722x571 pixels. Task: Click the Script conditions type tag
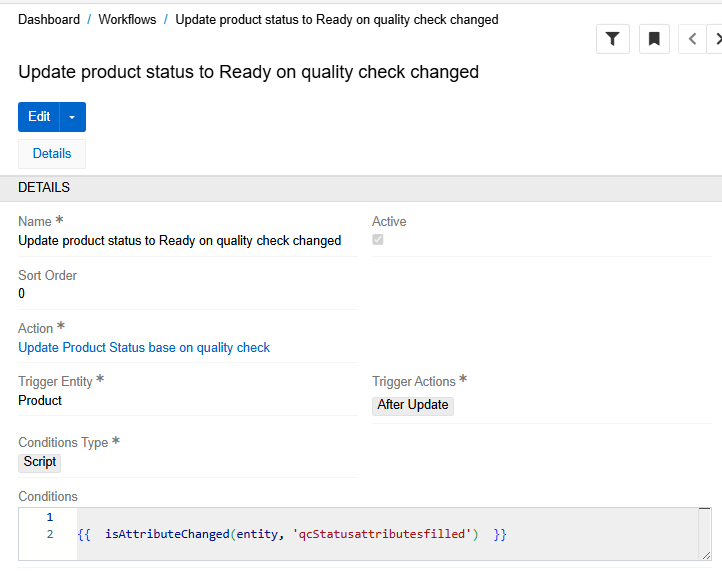pos(40,462)
